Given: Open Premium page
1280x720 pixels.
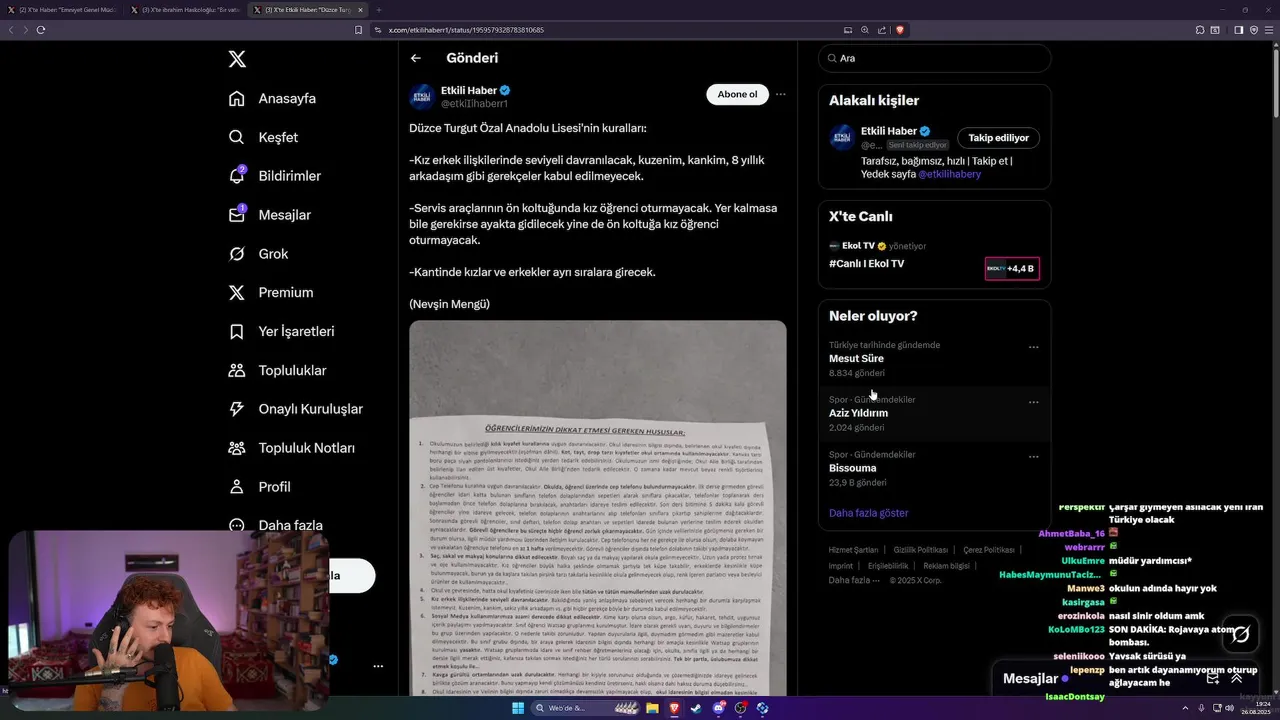Looking at the screenshot, I should pyautogui.click(x=271, y=292).
